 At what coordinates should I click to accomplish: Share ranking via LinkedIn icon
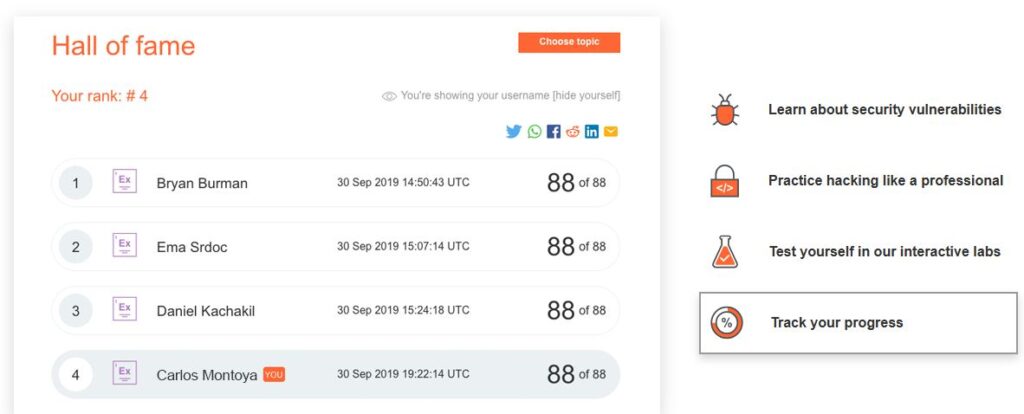(x=592, y=132)
